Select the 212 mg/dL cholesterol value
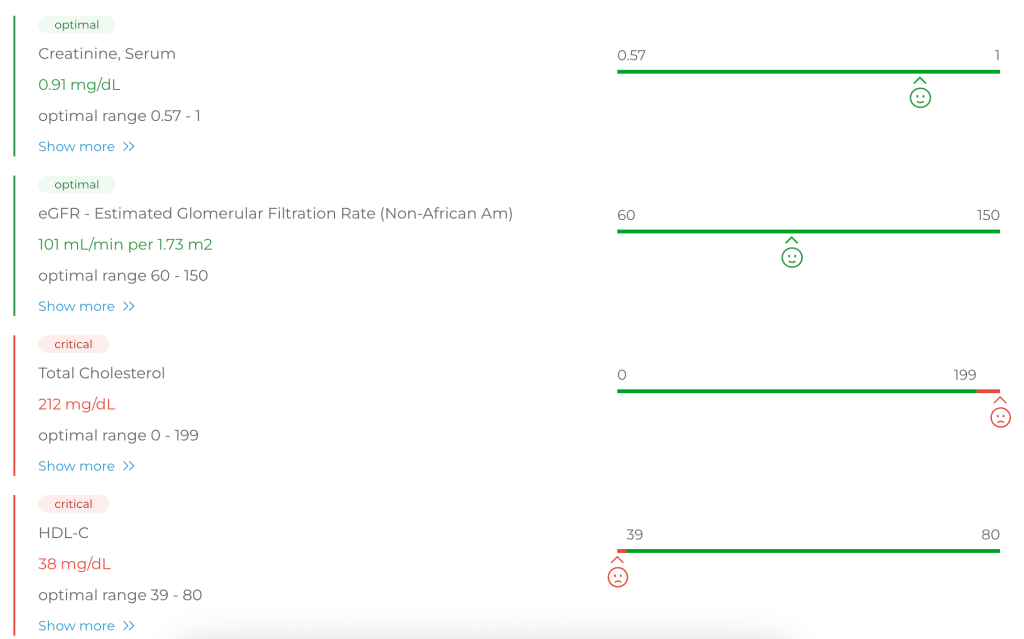1024x639 pixels. (77, 405)
